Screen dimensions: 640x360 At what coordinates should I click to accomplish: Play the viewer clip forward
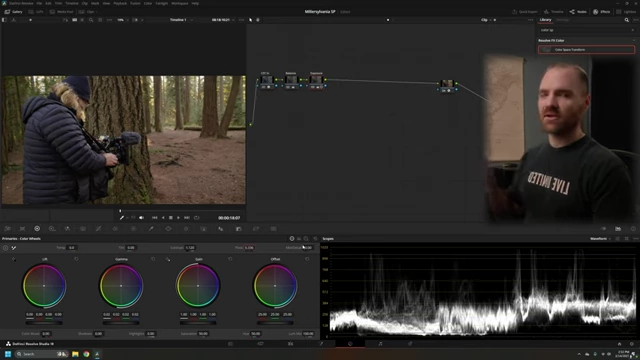178,218
